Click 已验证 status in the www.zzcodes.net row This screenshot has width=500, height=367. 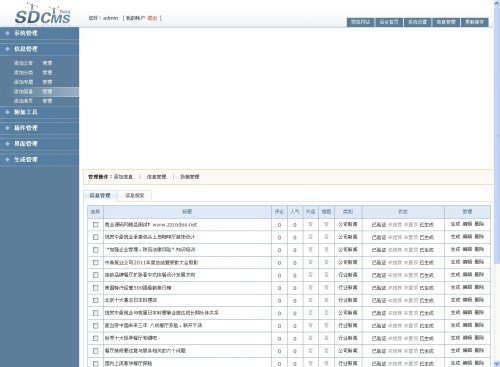(x=379, y=225)
